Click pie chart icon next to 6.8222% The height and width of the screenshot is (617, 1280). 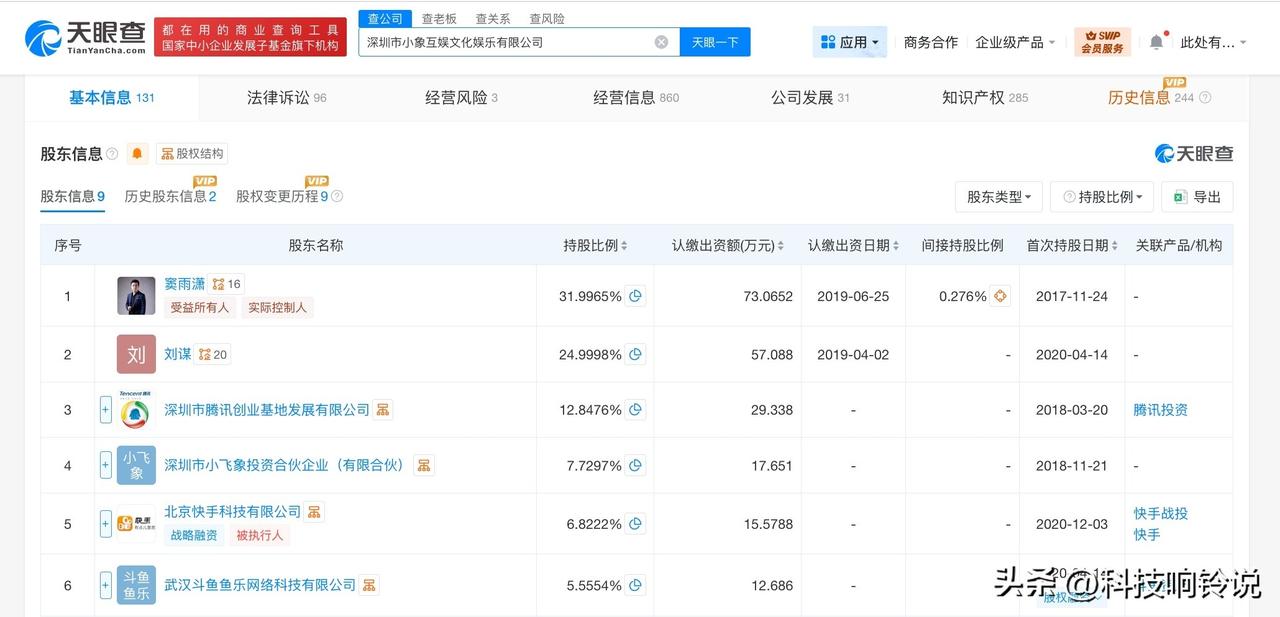635,523
